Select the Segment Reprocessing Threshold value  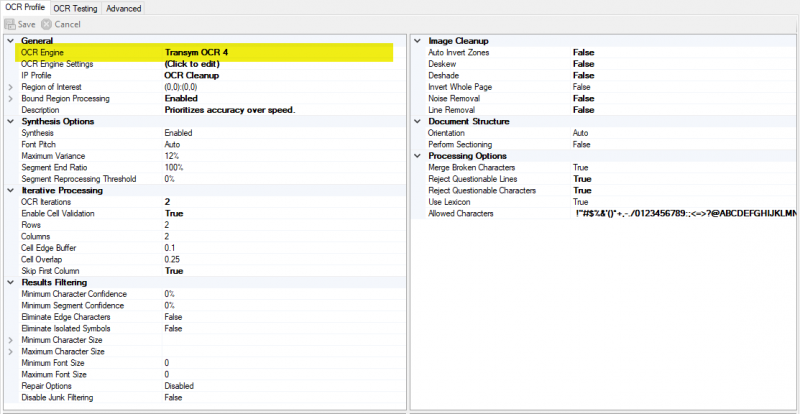(169, 179)
